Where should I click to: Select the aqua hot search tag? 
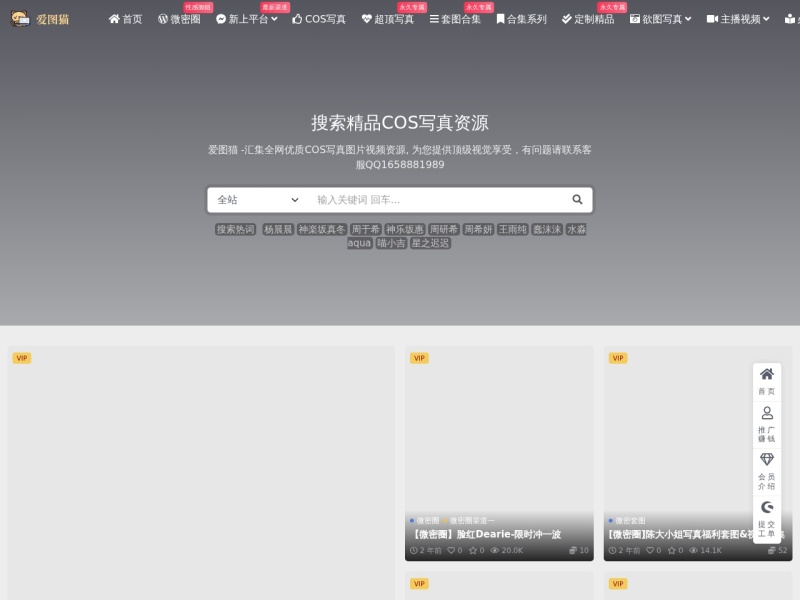359,243
